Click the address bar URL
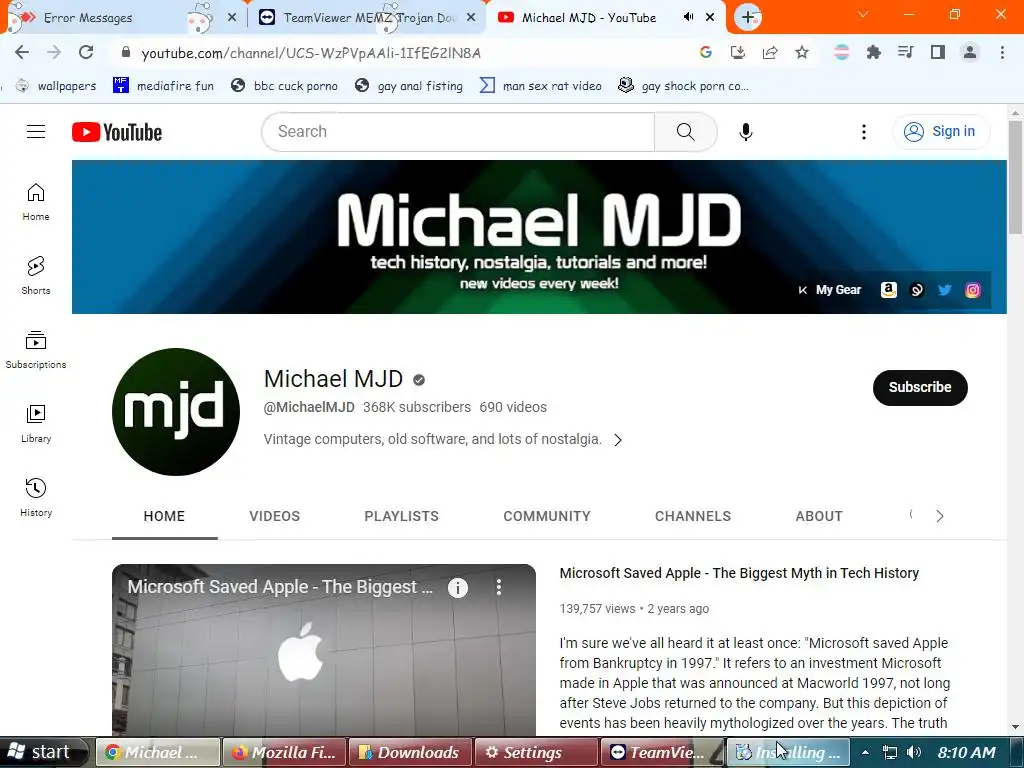This screenshot has width=1024, height=768. click(311, 53)
